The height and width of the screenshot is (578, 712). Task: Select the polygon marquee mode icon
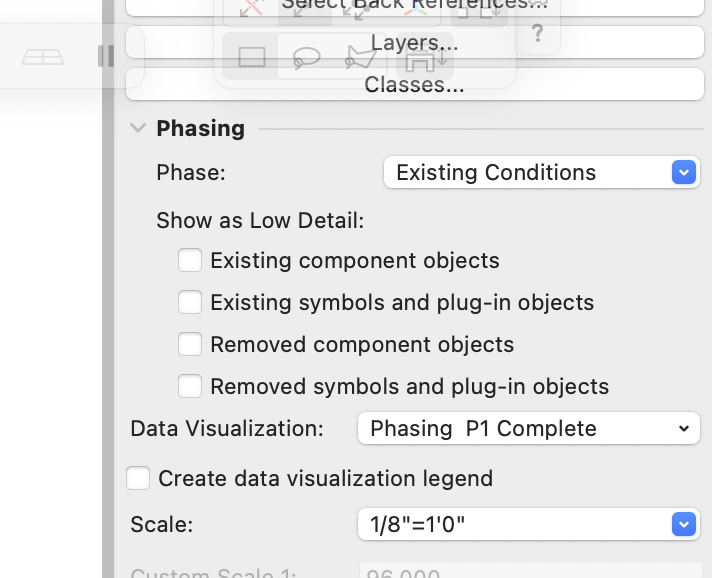360,57
